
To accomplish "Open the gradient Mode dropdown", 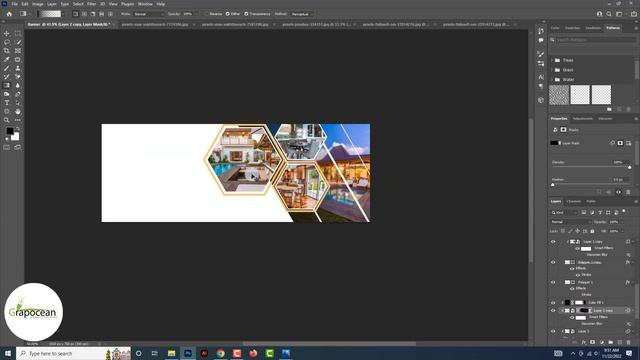I will [148, 14].
